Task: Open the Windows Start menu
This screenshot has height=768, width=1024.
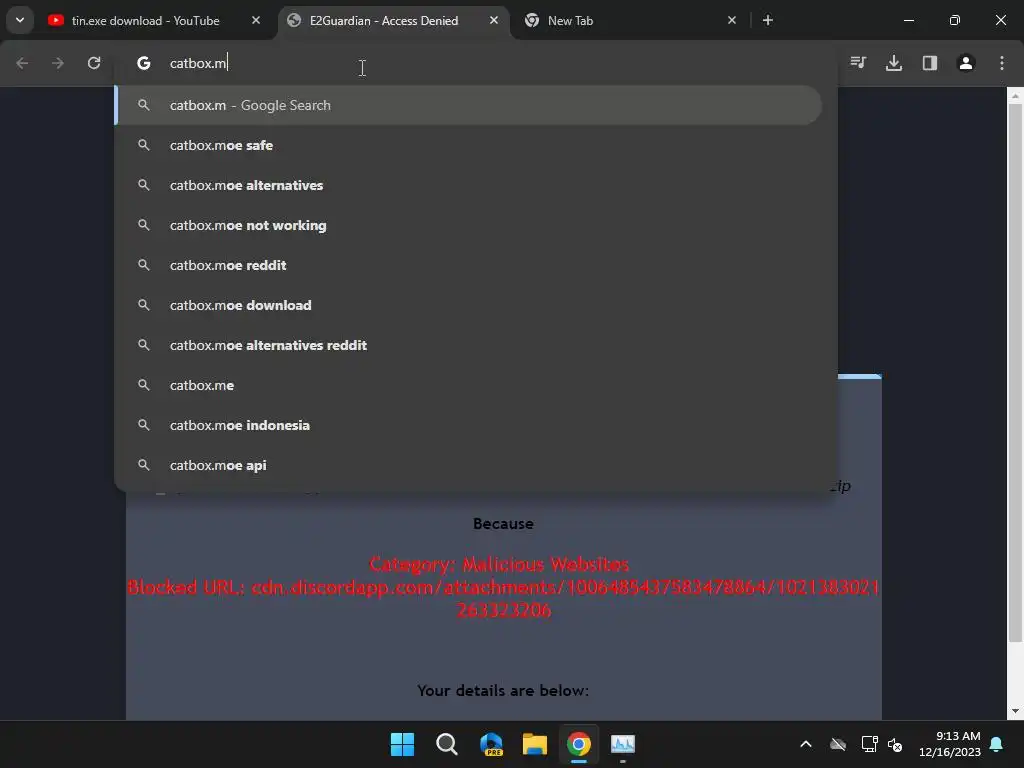Action: point(402,744)
